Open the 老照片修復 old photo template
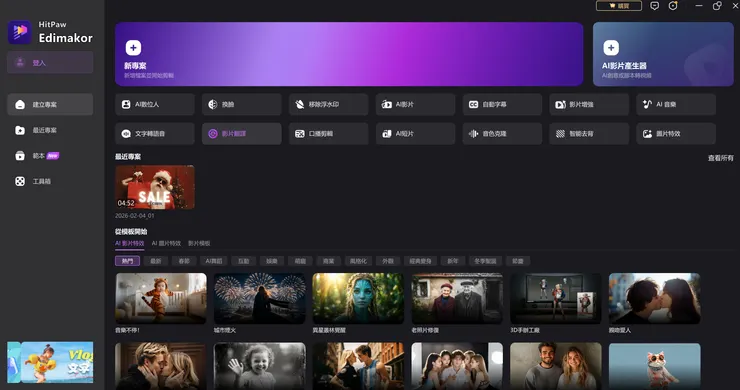Screen dimensions: 740x390 click(457, 298)
